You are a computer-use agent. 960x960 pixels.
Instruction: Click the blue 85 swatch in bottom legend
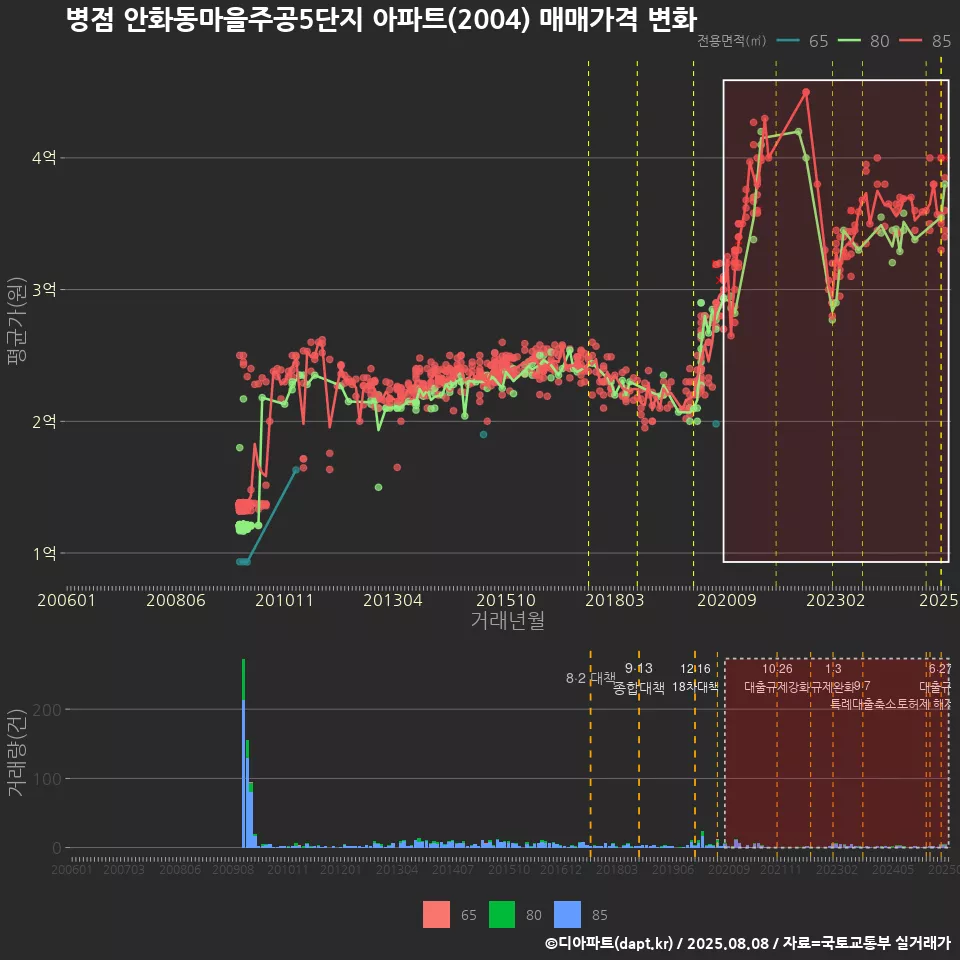pyautogui.click(x=568, y=915)
